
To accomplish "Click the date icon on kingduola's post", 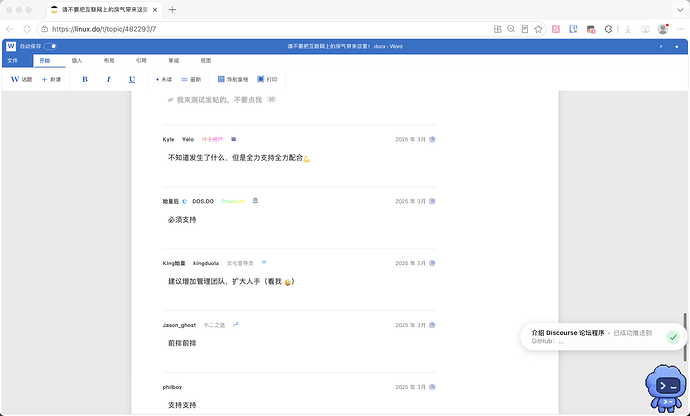I will (x=432, y=263).
